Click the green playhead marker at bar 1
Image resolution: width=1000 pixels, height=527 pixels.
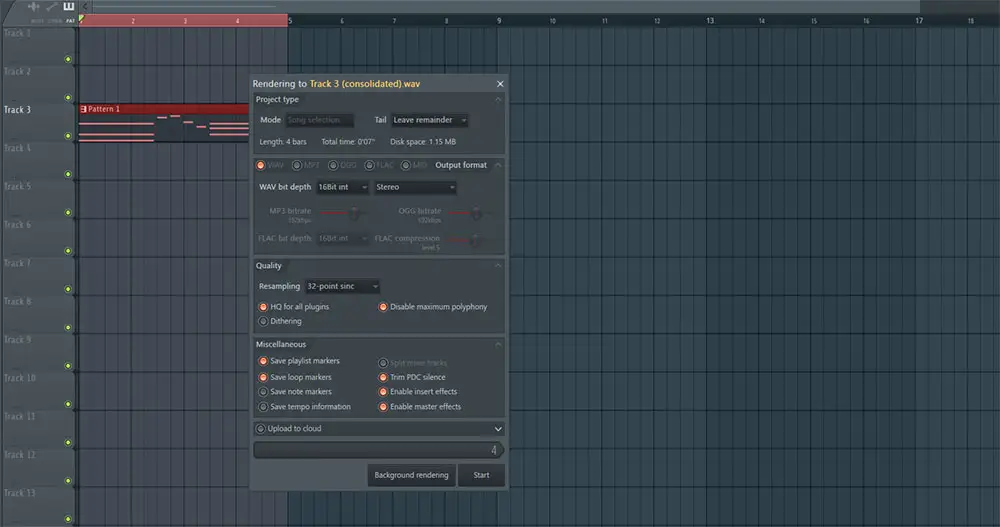[82, 19]
